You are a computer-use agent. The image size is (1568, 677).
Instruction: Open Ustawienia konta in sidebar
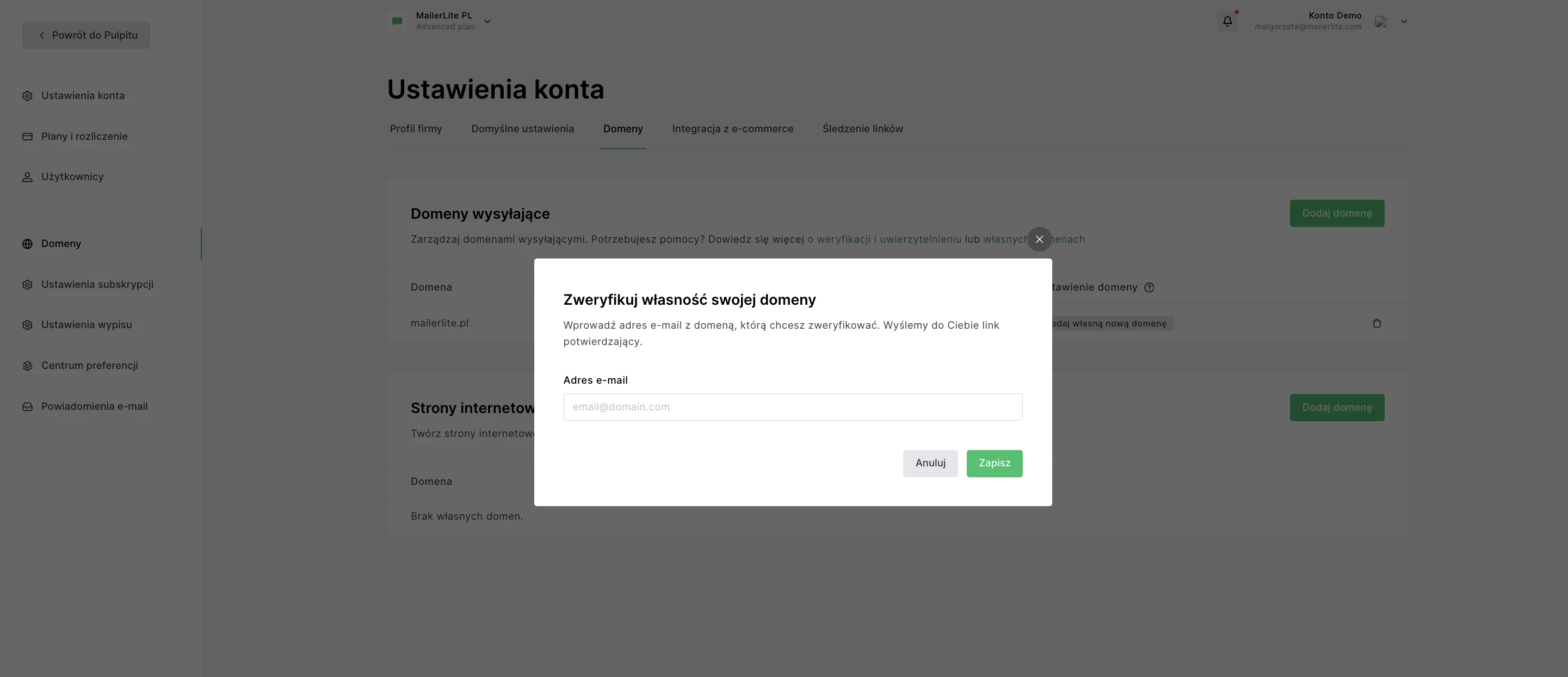83,96
